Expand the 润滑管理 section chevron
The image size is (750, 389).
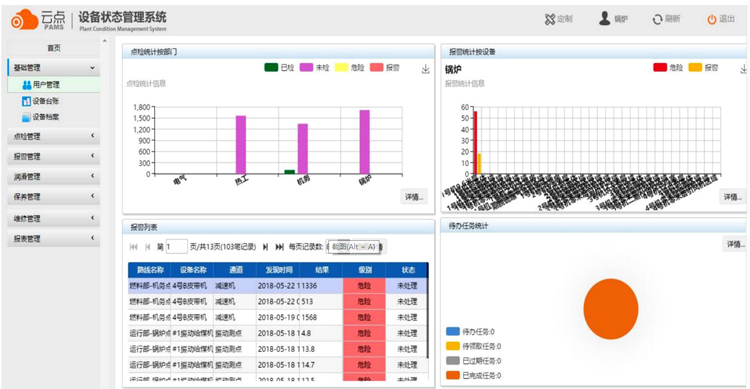click(x=93, y=176)
